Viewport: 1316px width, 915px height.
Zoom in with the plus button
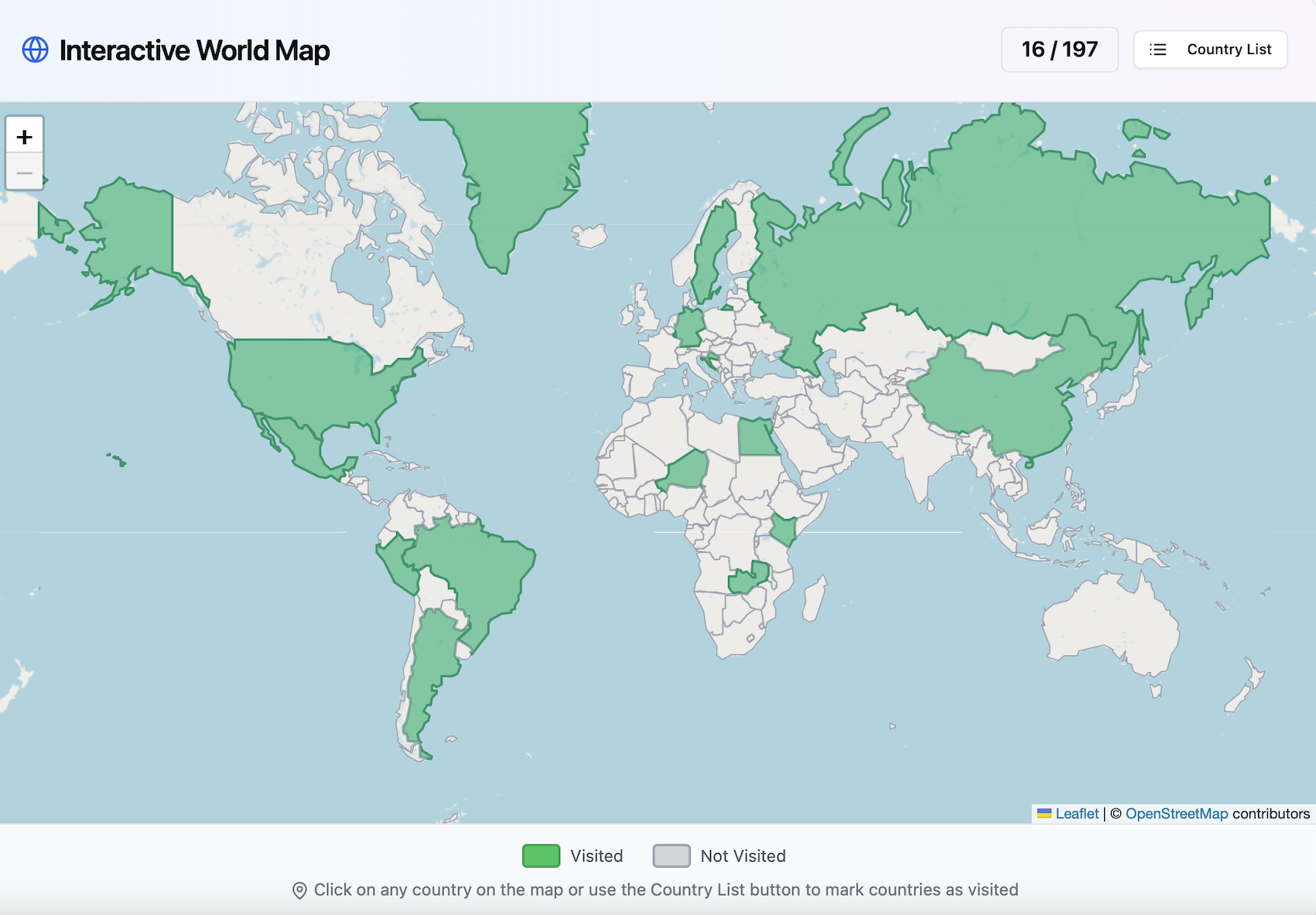coord(25,137)
